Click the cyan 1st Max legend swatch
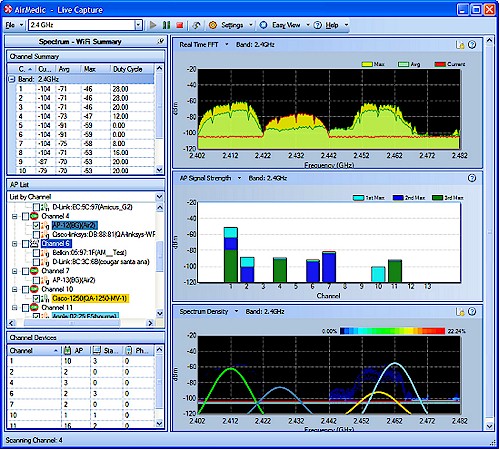The width and height of the screenshot is (500, 450). click(358, 198)
